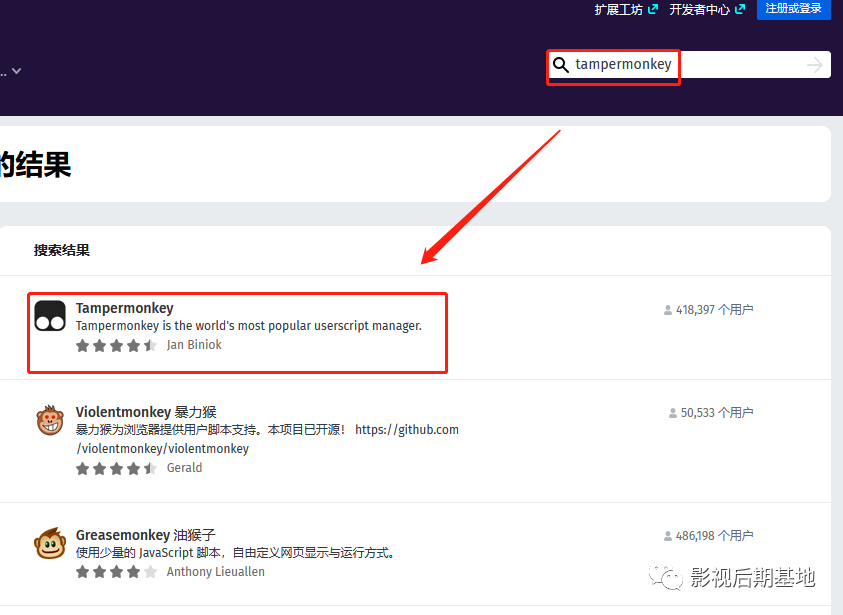
Task: Open the Tampermonkey result title
Action: [125, 308]
